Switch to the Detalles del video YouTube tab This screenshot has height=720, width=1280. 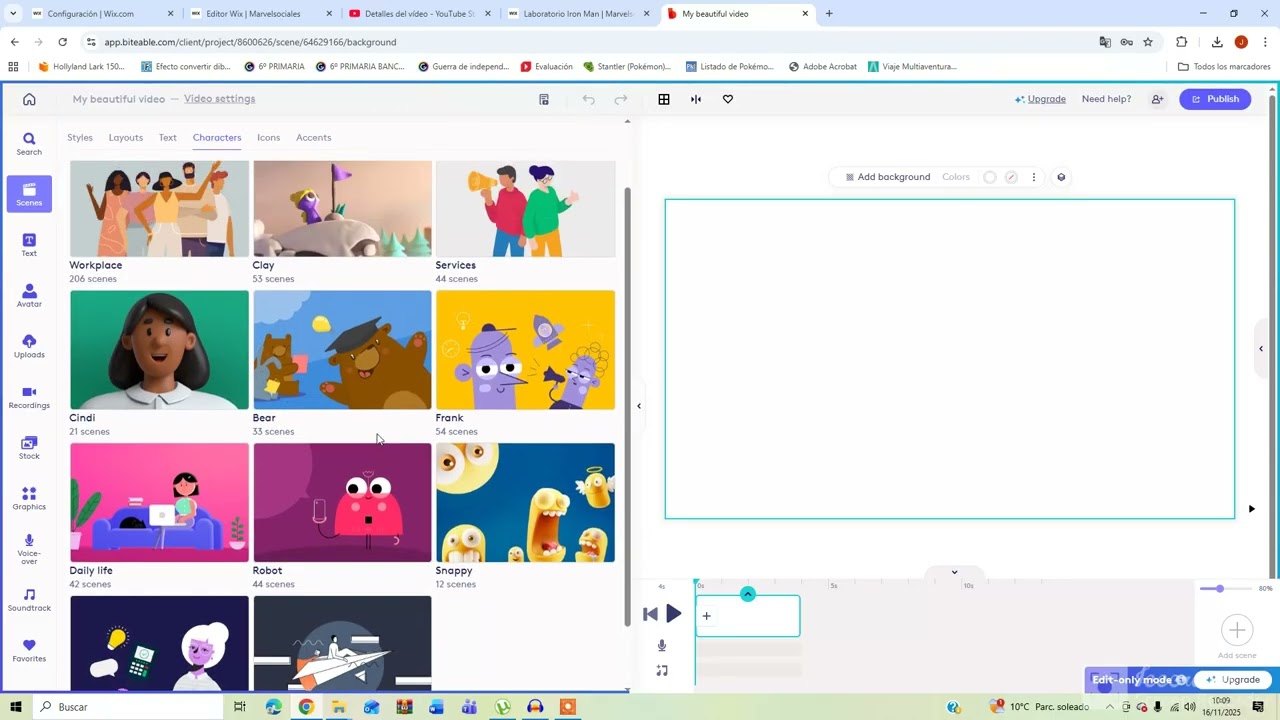click(x=419, y=14)
